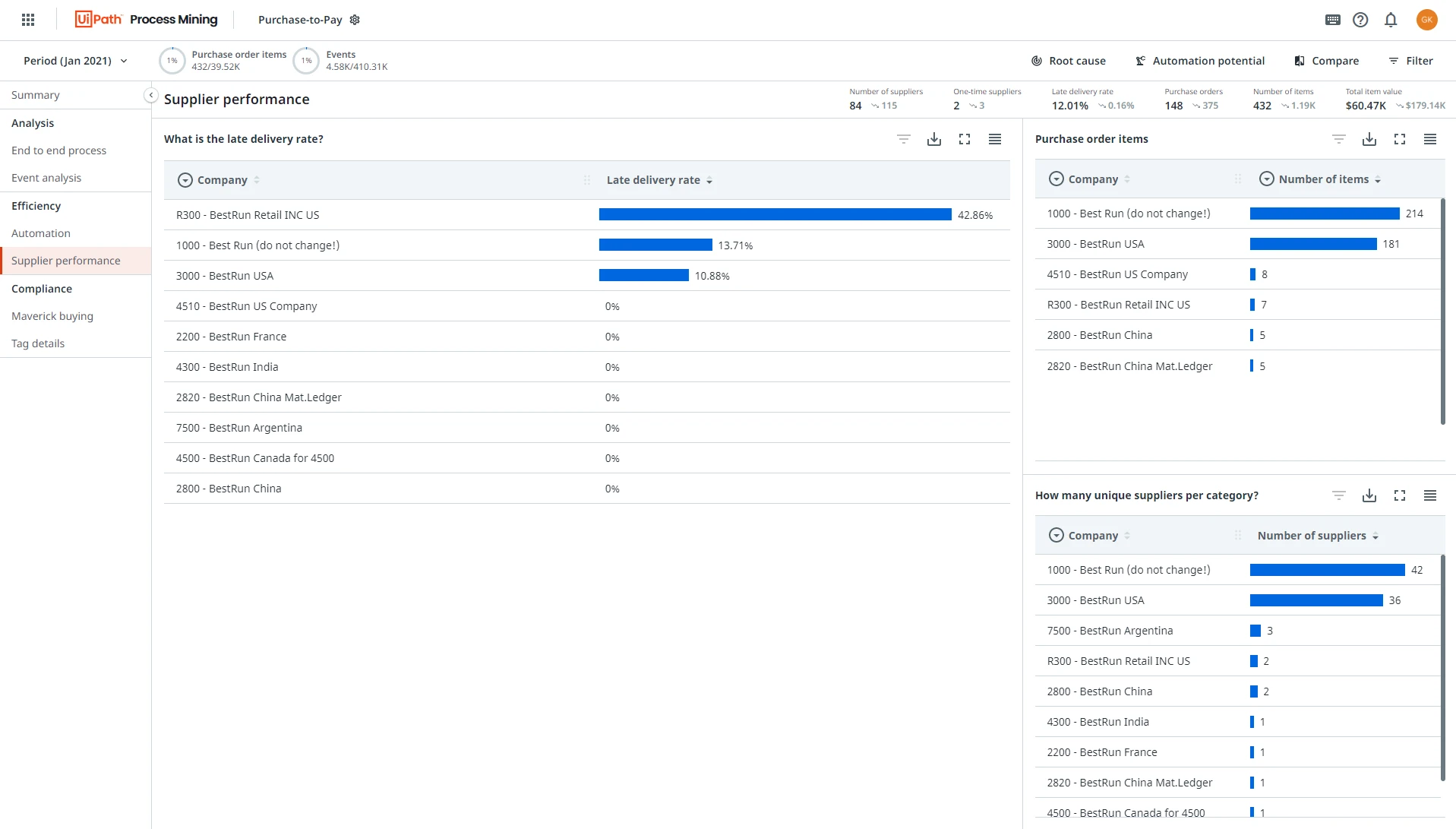Click 1000 Best Run 42 suppliers bar

[x=1328, y=570]
